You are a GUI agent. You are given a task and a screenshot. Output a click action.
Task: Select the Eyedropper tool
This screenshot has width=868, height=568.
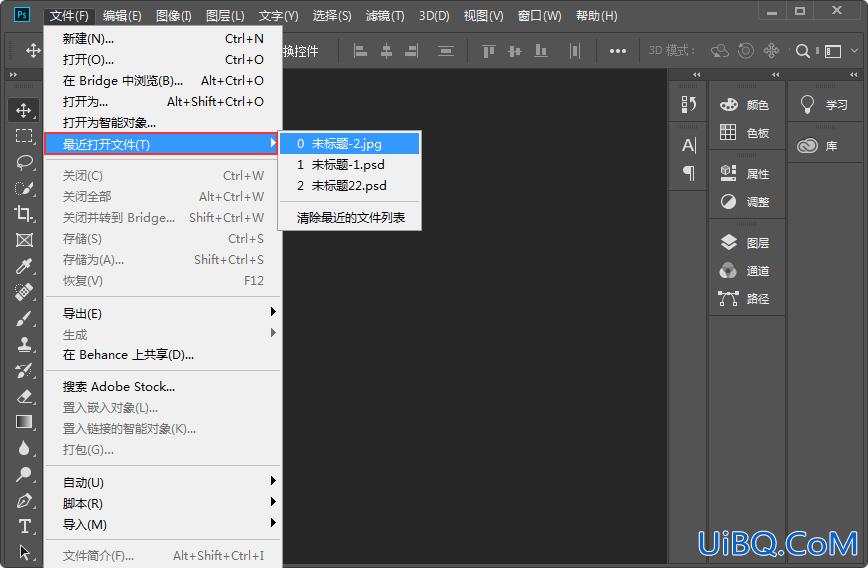tap(24, 266)
